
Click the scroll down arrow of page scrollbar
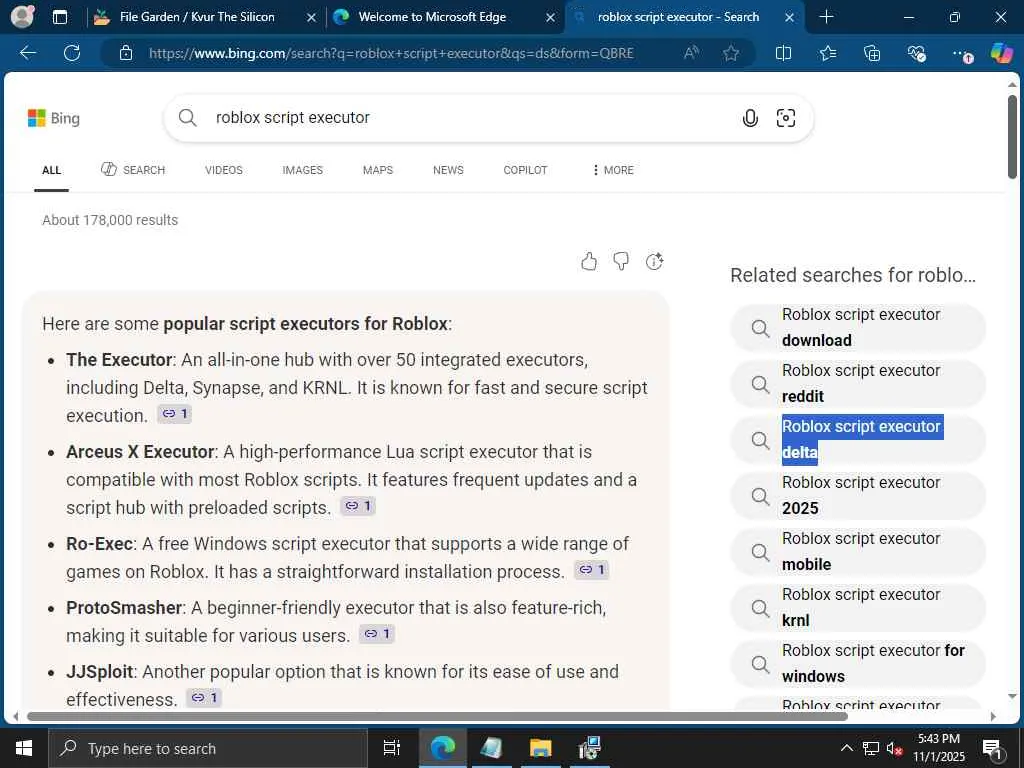[1012, 696]
